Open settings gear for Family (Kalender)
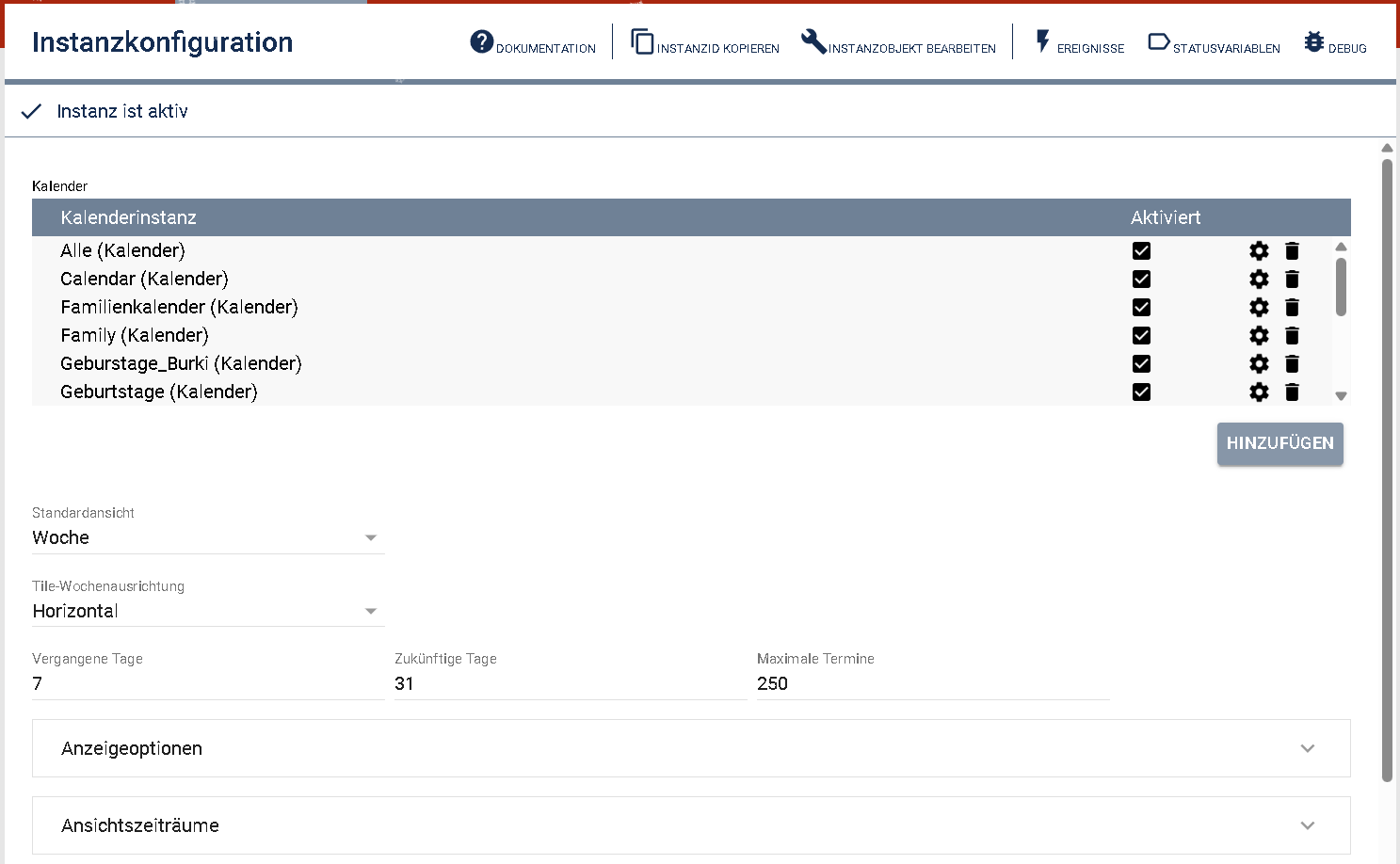This screenshot has width=1400, height=864. (1259, 336)
